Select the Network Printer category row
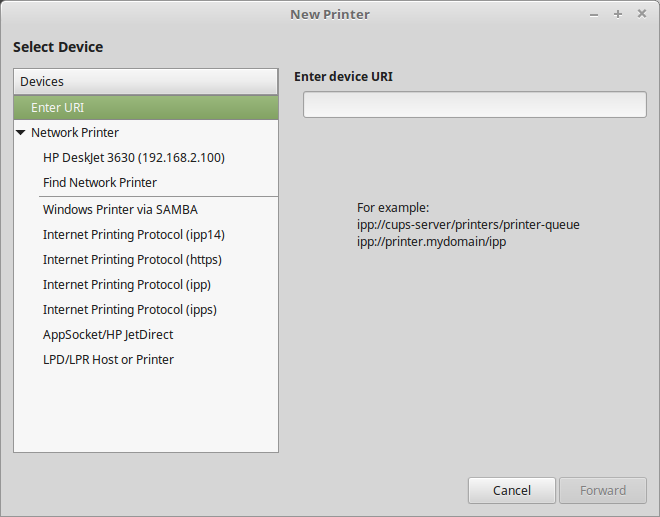 pos(75,133)
